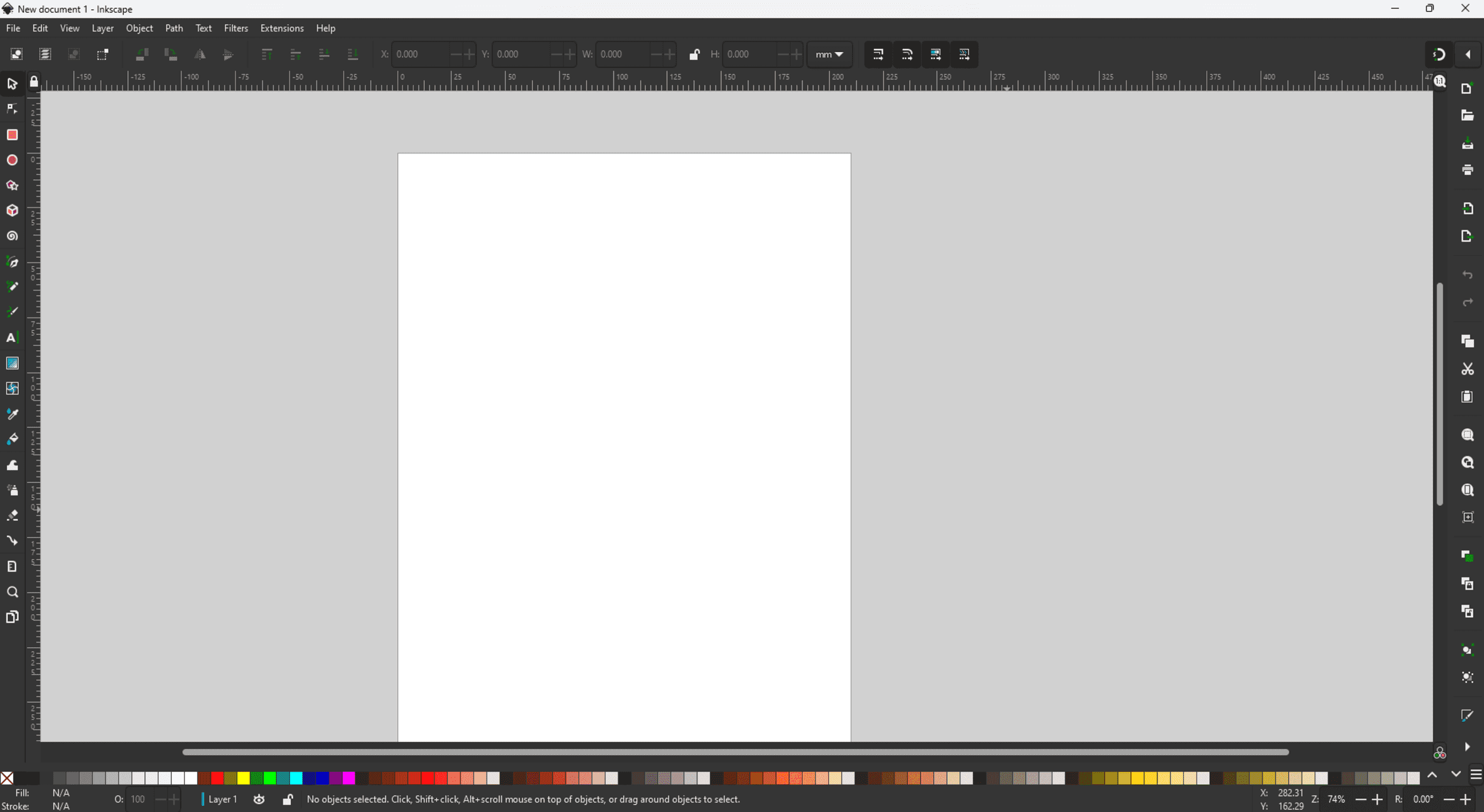This screenshot has height=812, width=1484.
Task: Toggle snapping on or off
Action: (1439, 55)
